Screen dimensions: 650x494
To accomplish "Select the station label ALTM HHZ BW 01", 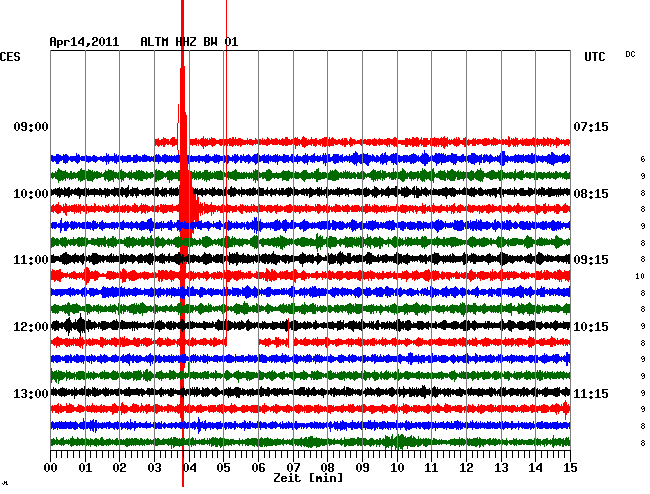I will click(x=189, y=42).
